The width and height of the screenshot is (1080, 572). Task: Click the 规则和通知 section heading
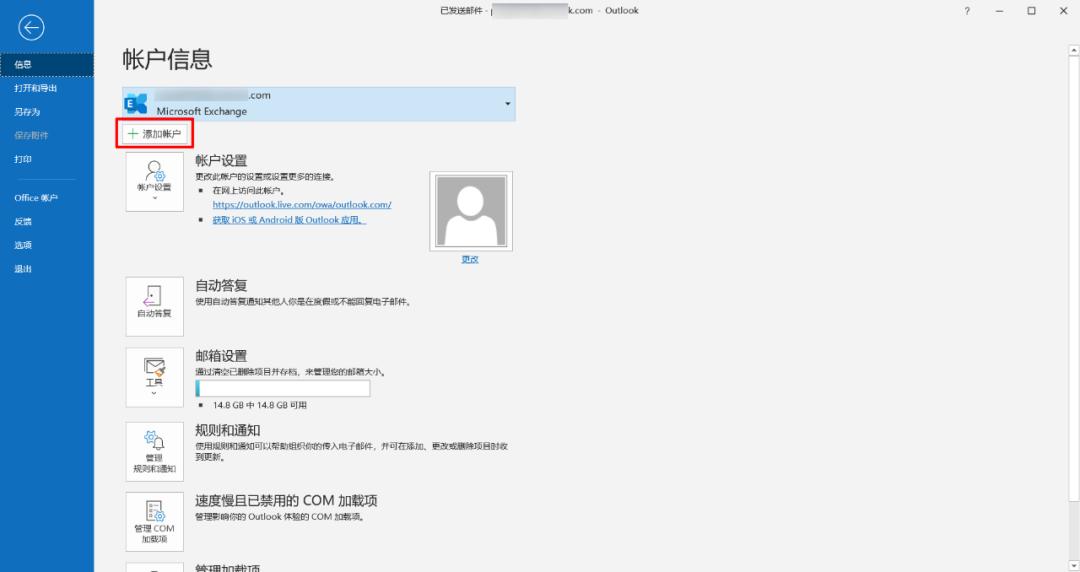click(227, 430)
